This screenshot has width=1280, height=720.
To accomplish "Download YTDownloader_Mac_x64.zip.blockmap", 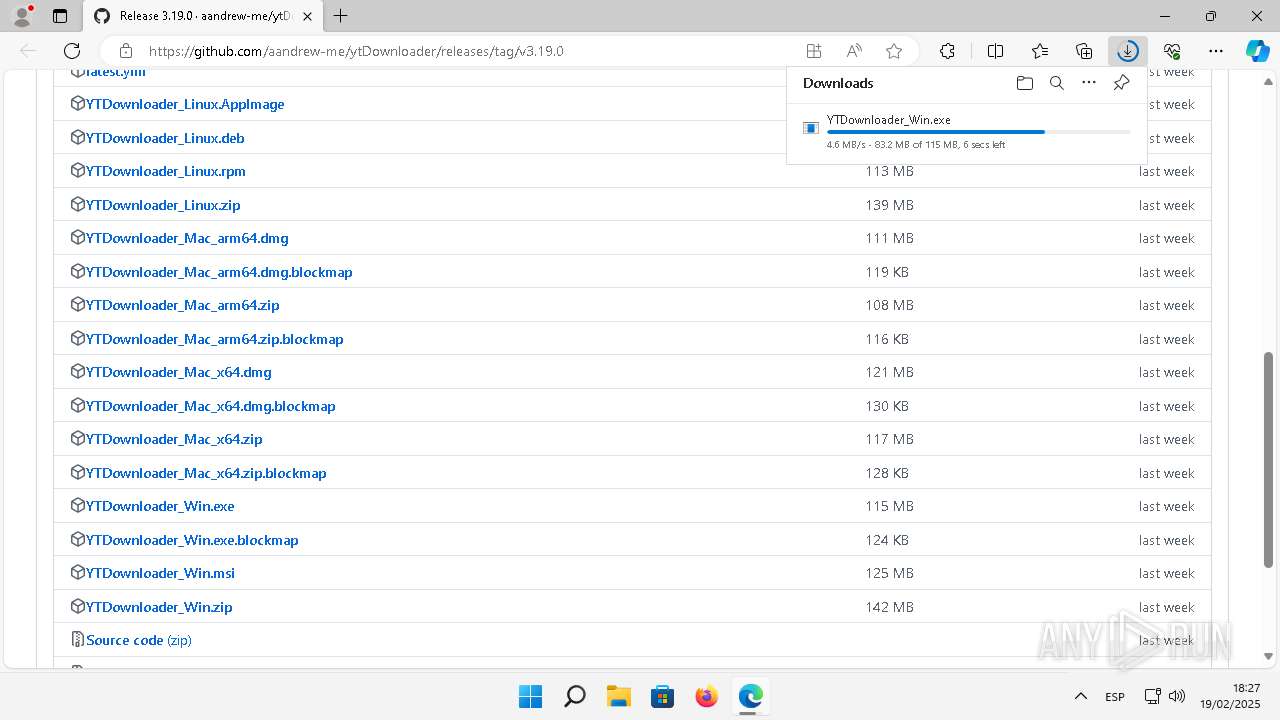I will tap(206, 473).
